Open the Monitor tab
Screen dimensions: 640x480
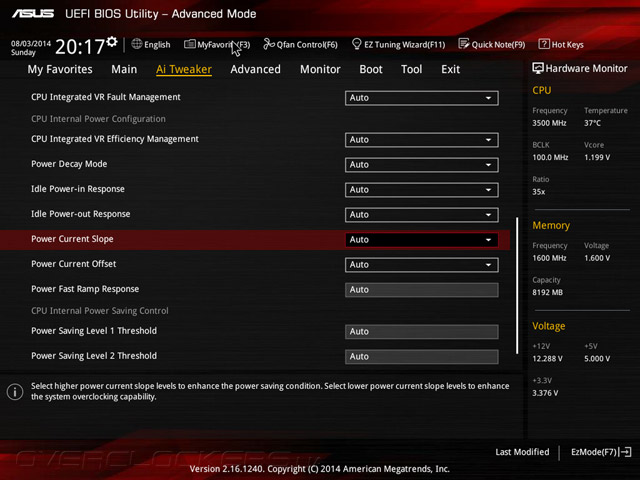pyautogui.click(x=320, y=69)
